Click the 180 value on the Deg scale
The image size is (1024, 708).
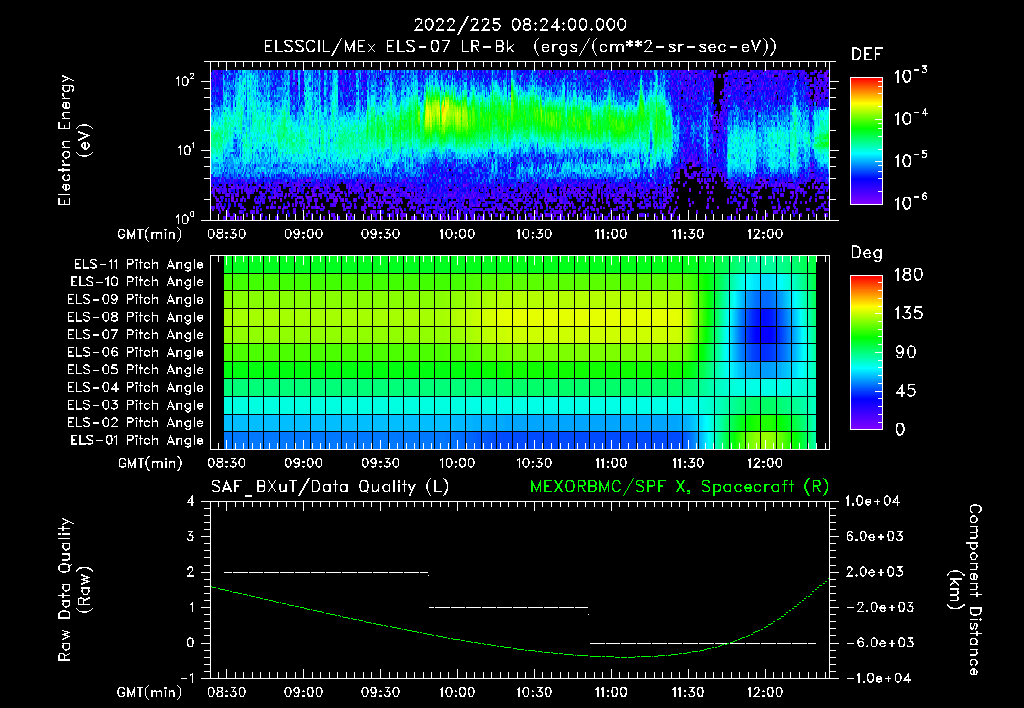tap(908, 275)
